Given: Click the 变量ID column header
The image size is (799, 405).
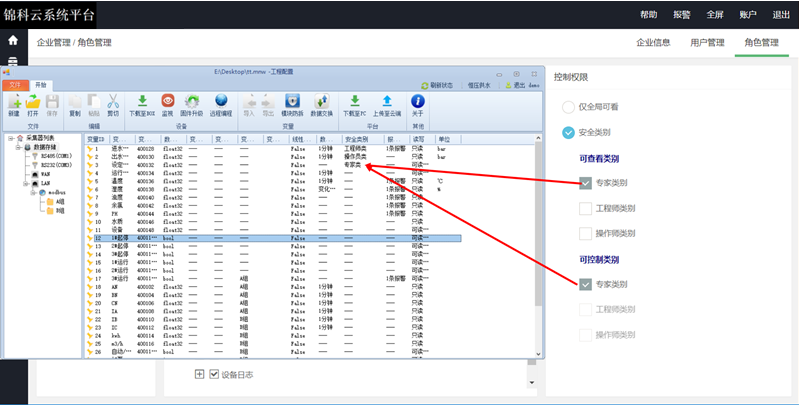Looking at the screenshot, I should point(97,139).
